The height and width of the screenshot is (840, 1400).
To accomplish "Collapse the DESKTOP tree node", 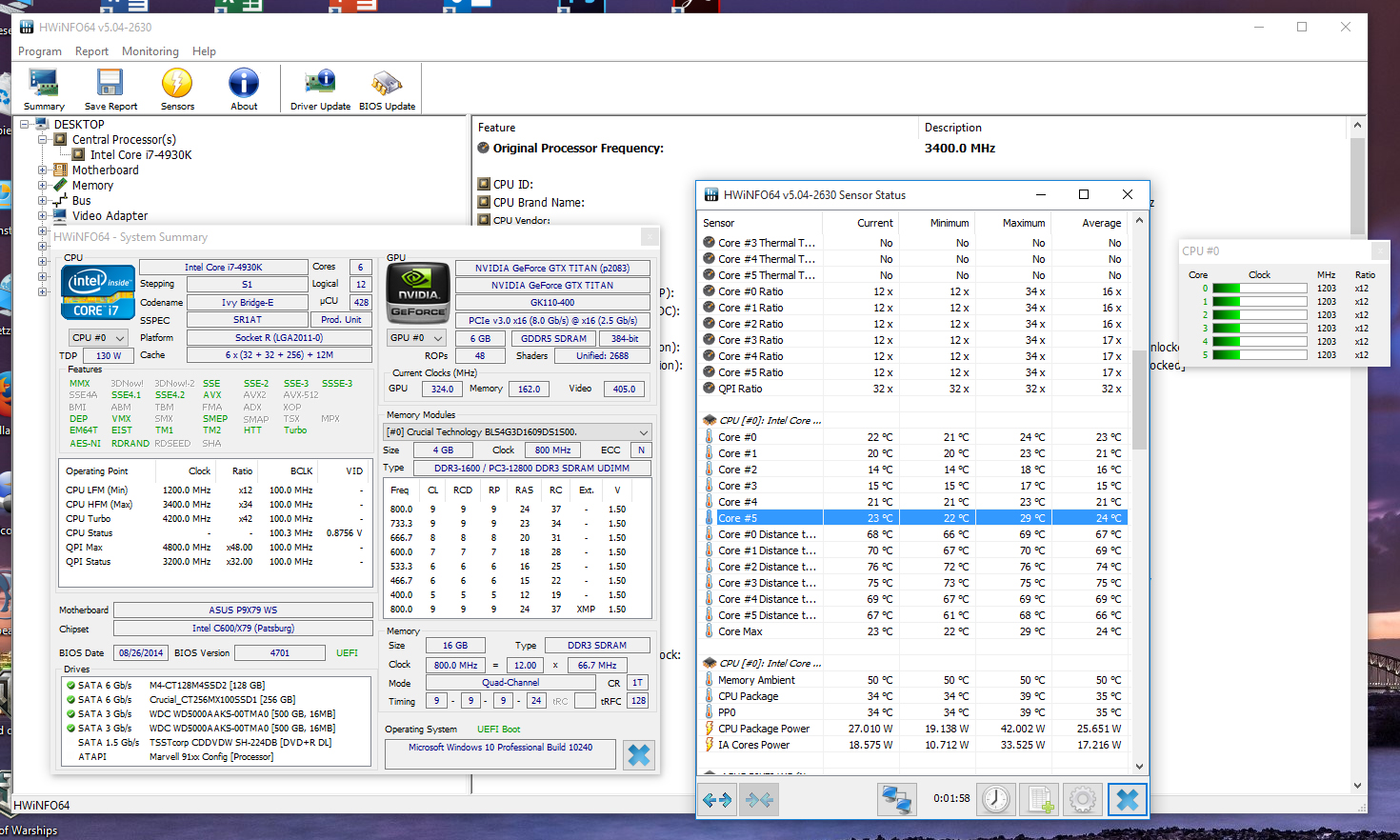I will (x=24, y=125).
